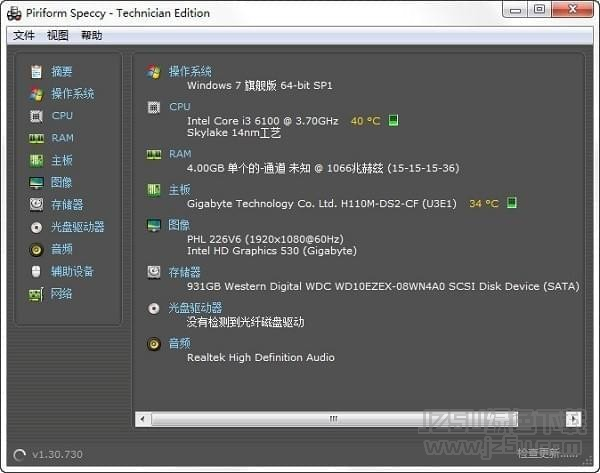
Task: Click the version number v1.30.730
Action: [57, 454]
